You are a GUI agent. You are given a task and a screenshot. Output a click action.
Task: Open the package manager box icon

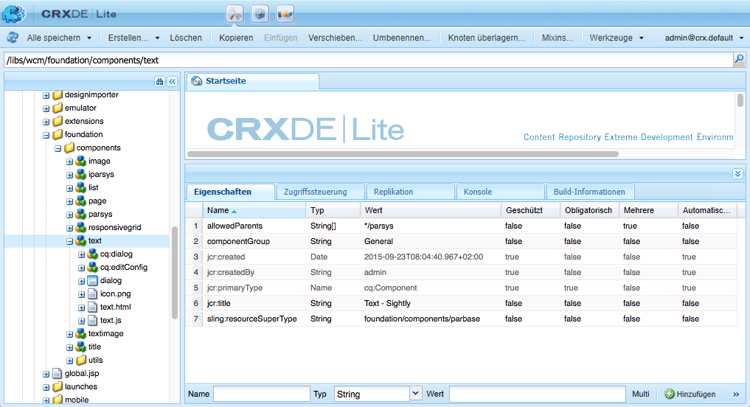pyautogui.click(x=260, y=14)
